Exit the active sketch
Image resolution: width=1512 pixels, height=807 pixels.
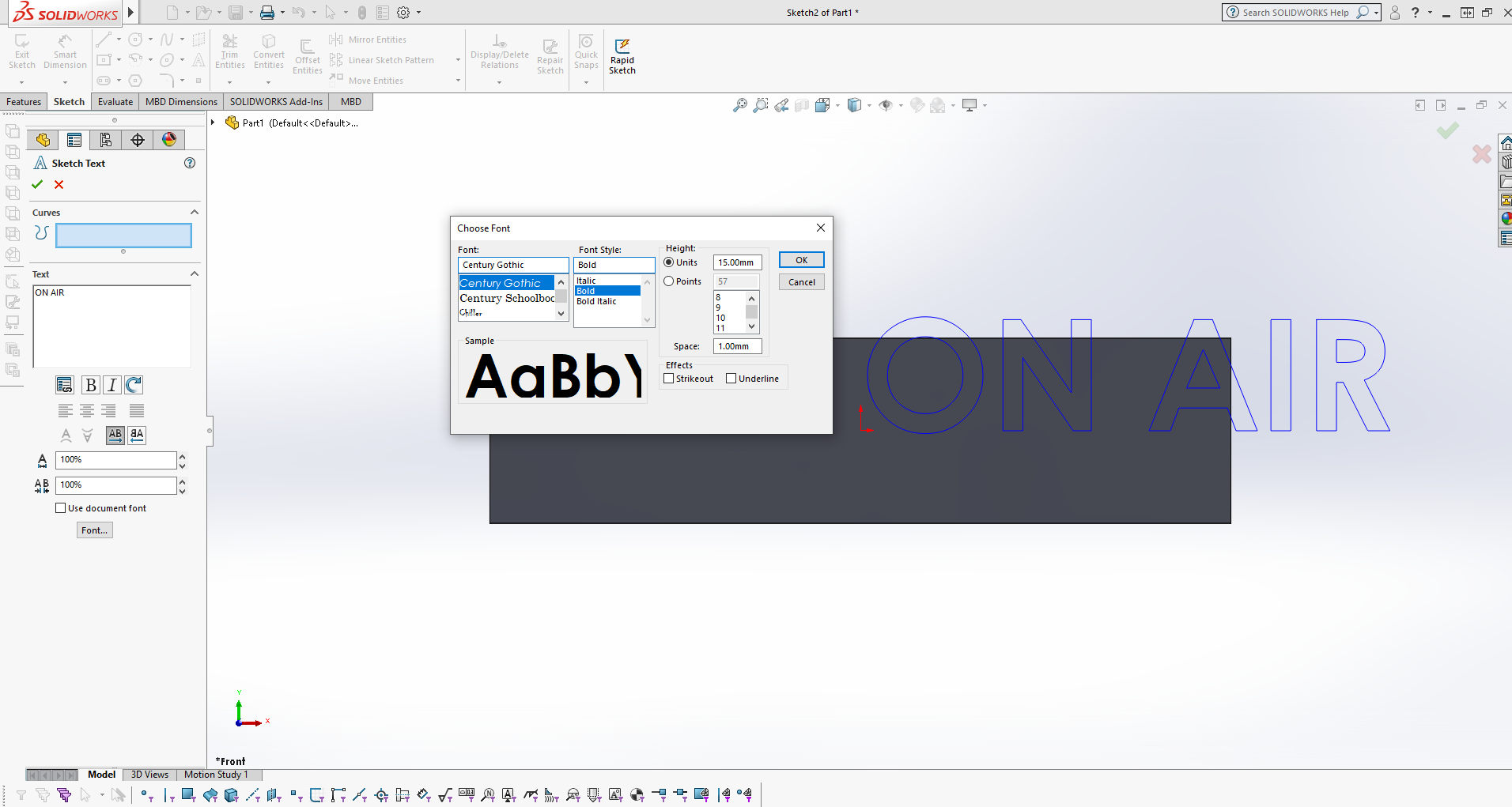pyautogui.click(x=21, y=49)
